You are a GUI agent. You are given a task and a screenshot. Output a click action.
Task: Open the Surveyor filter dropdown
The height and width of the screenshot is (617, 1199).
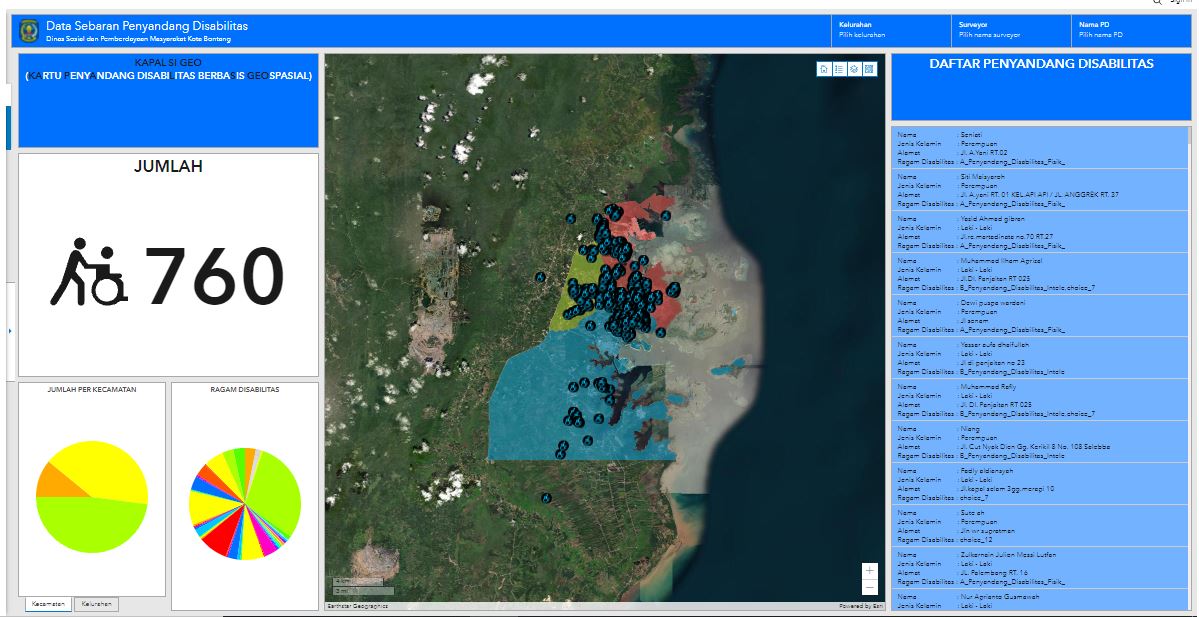click(1010, 31)
